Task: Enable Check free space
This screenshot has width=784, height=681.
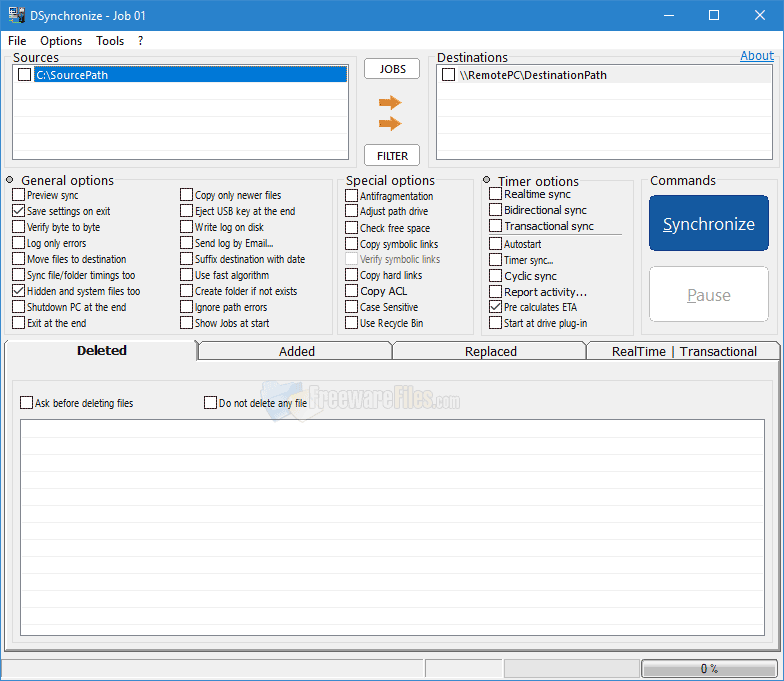Action: pos(352,228)
